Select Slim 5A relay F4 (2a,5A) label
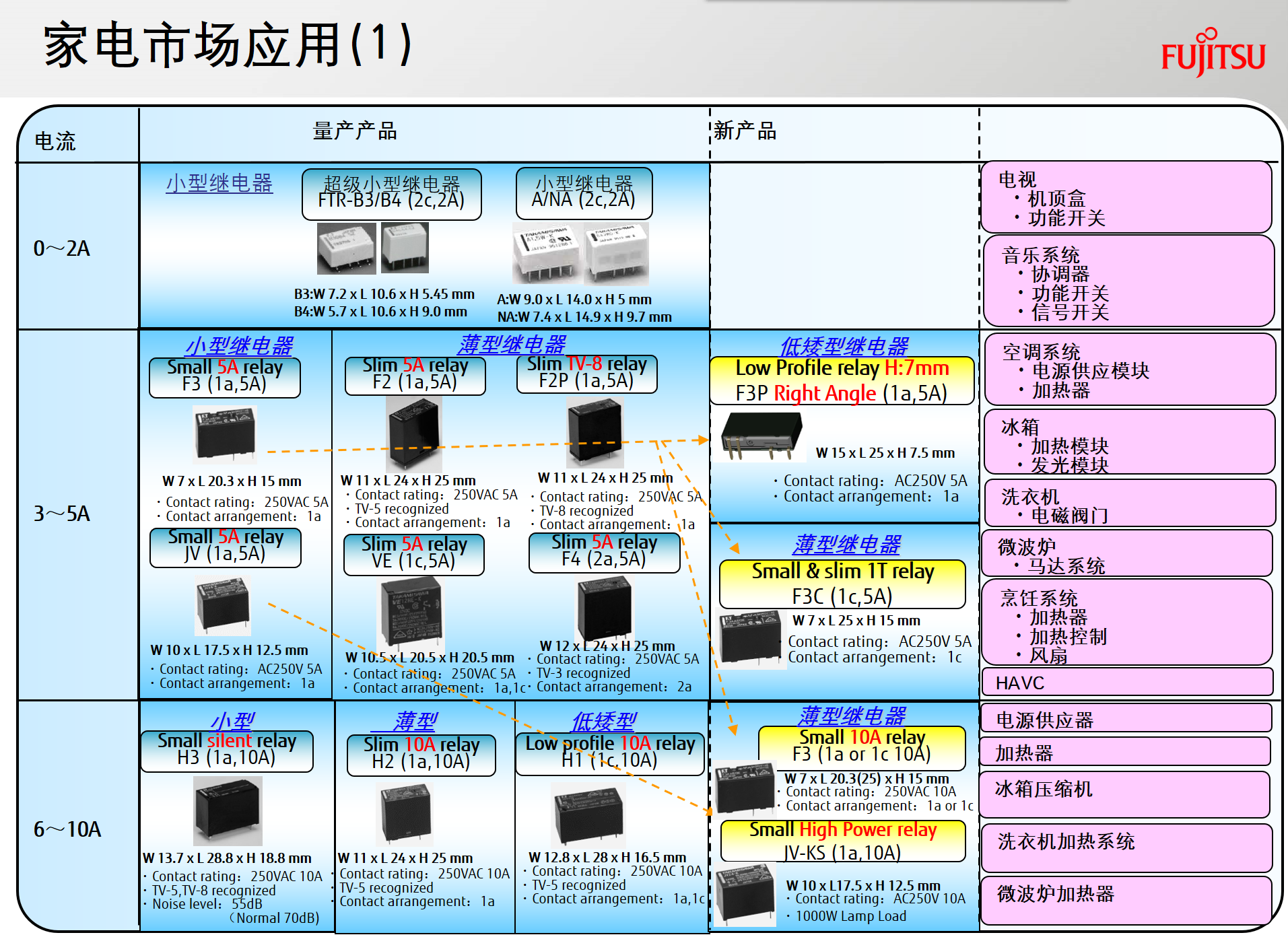Image resolution: width=1288 pixels, height=937 pixels. coord(605,553)
